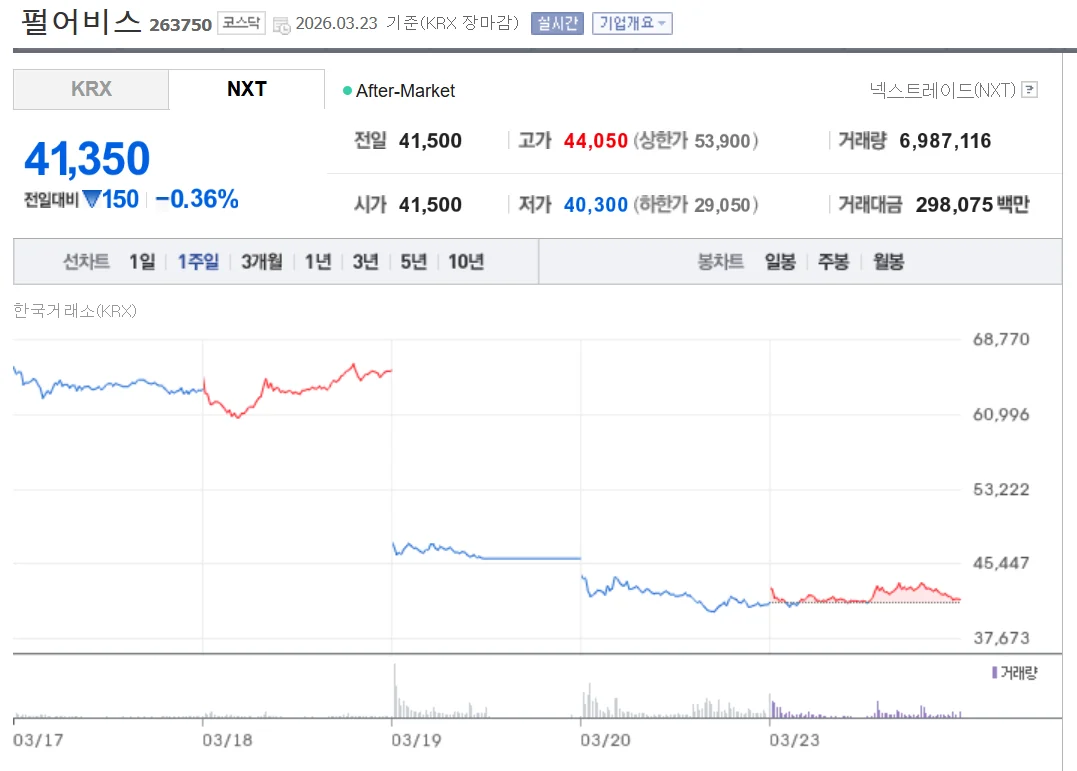This screenshot has height=771, width=1077.
Task: Show the 3개월 line chart
Action: [262, 262]
